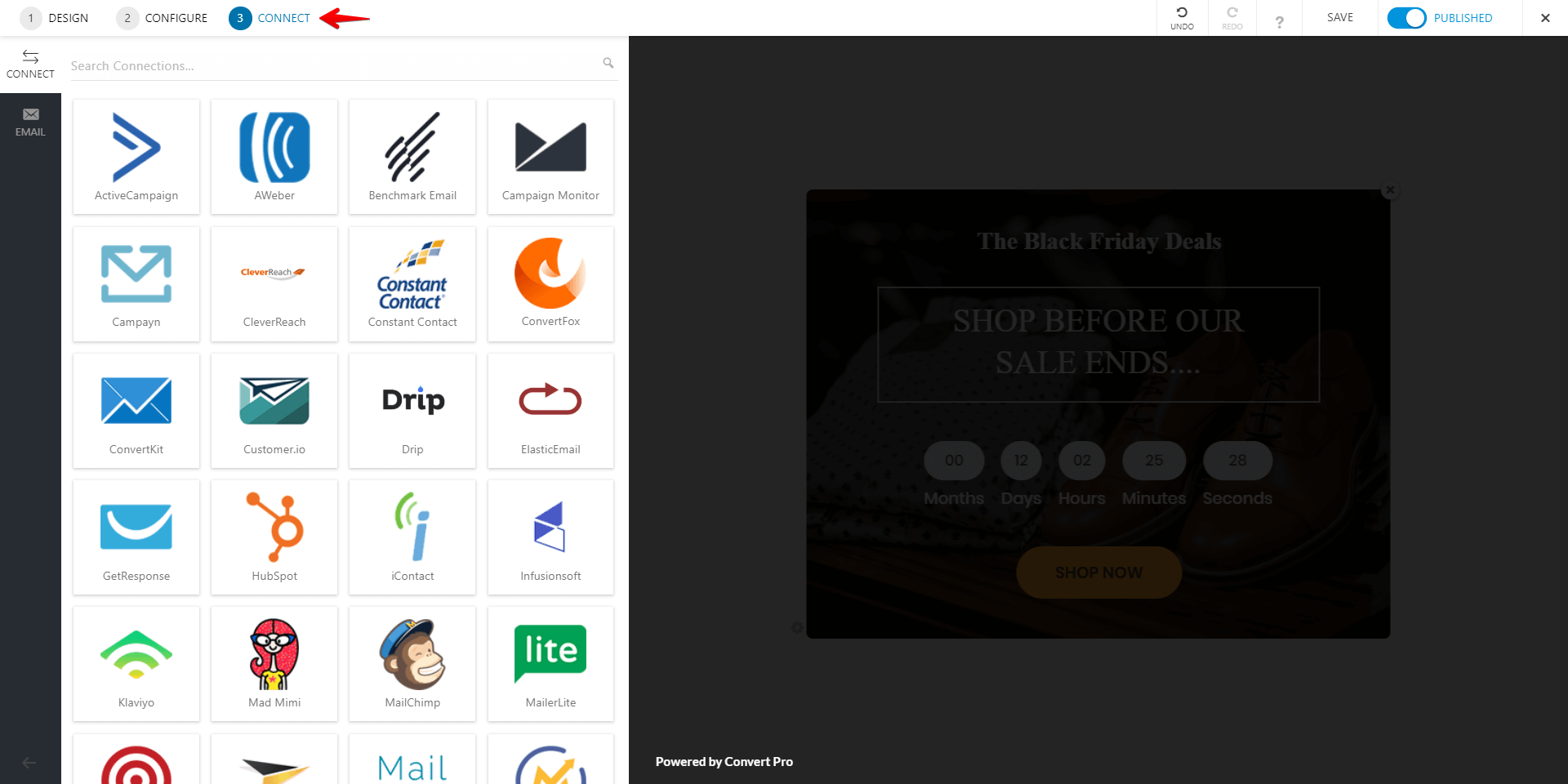
Task: Select the HubSpot connection
Action: 274,537
